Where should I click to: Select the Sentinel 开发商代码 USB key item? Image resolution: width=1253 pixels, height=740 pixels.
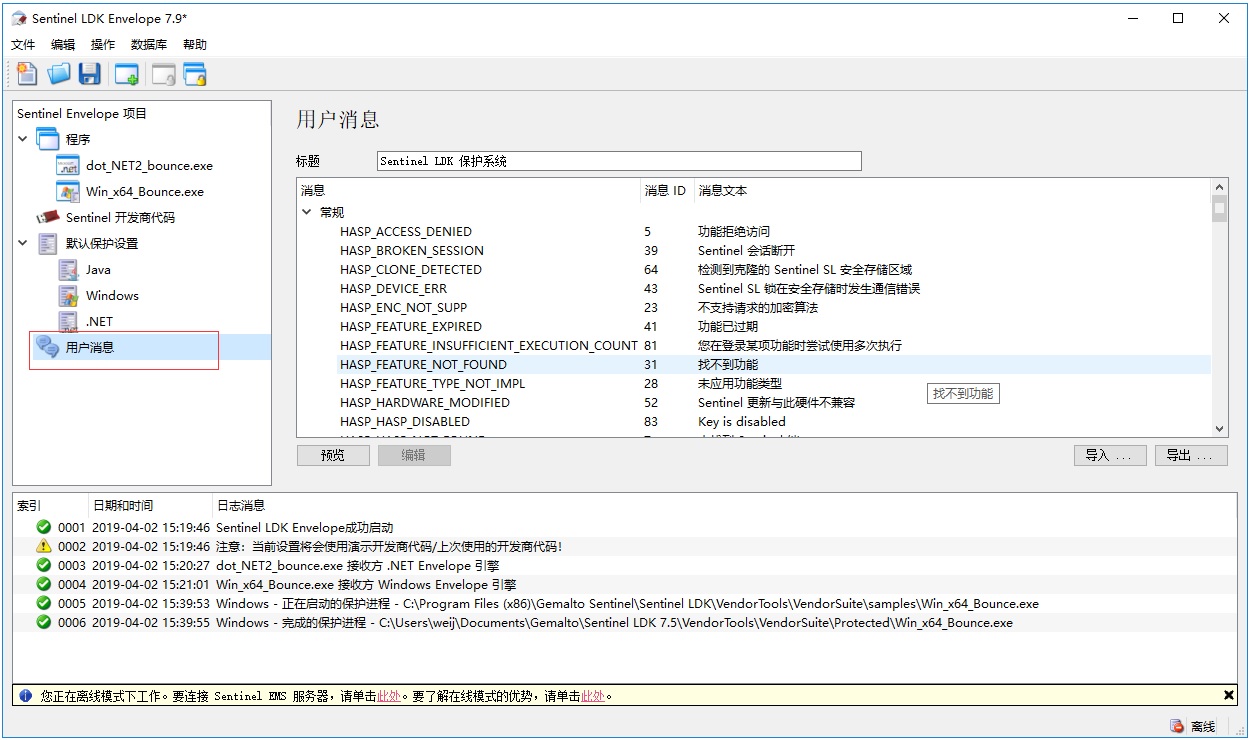120,217
